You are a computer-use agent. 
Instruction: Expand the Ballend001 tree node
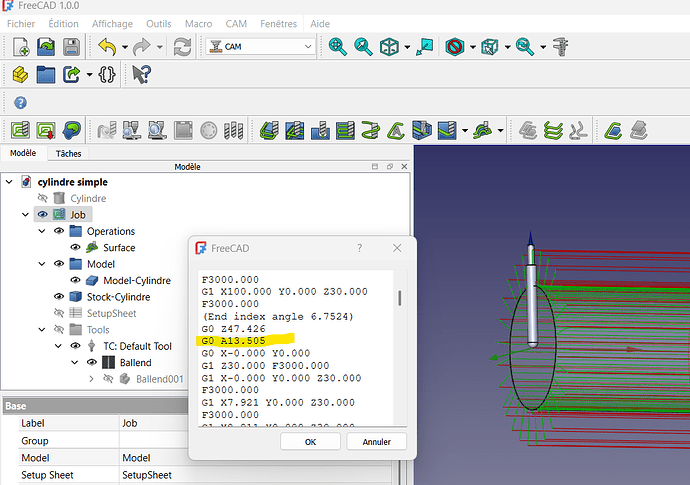coord(91,378)
